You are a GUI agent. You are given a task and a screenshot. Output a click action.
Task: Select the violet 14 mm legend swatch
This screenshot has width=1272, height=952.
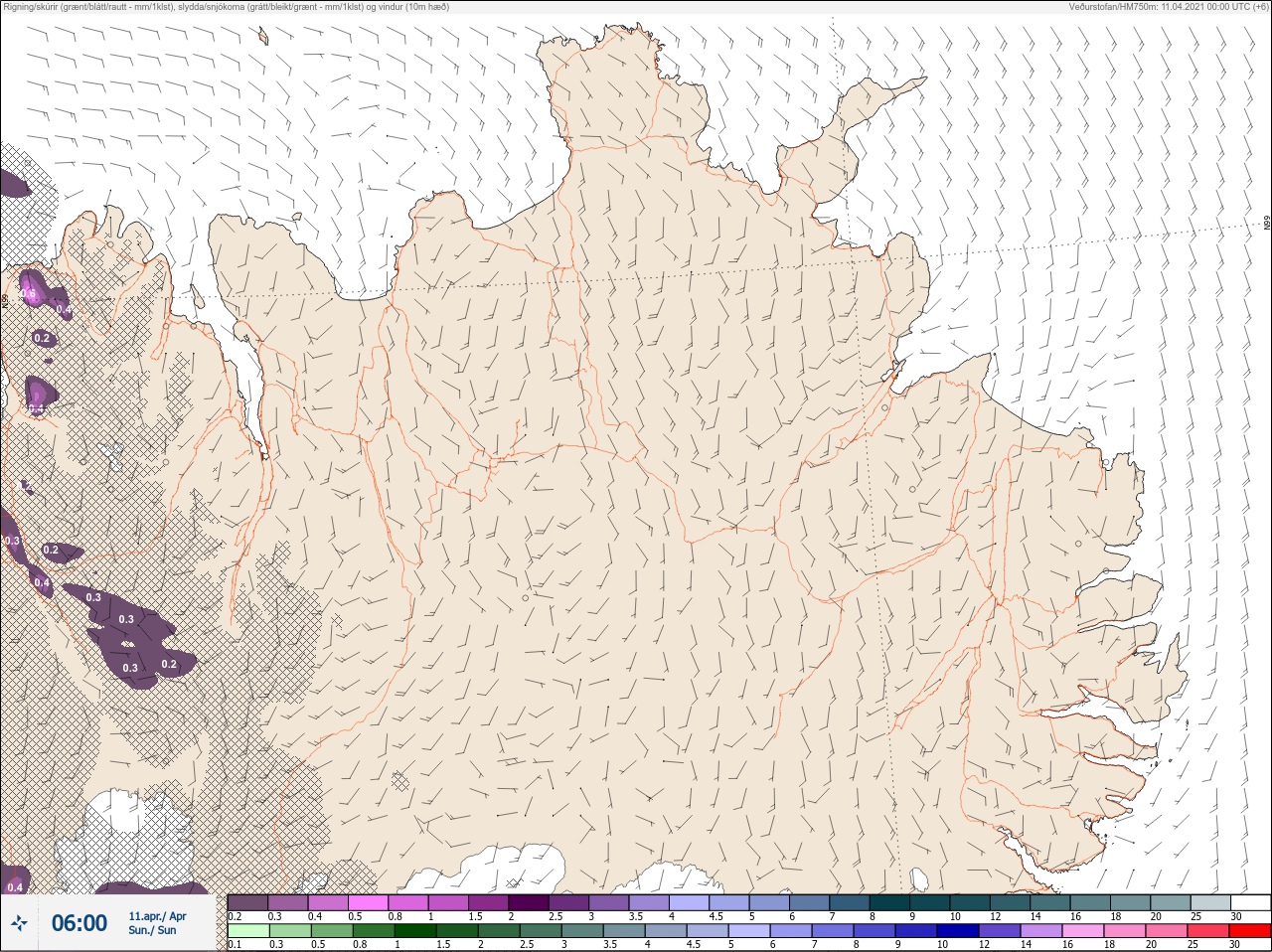tap(1041, 931)
